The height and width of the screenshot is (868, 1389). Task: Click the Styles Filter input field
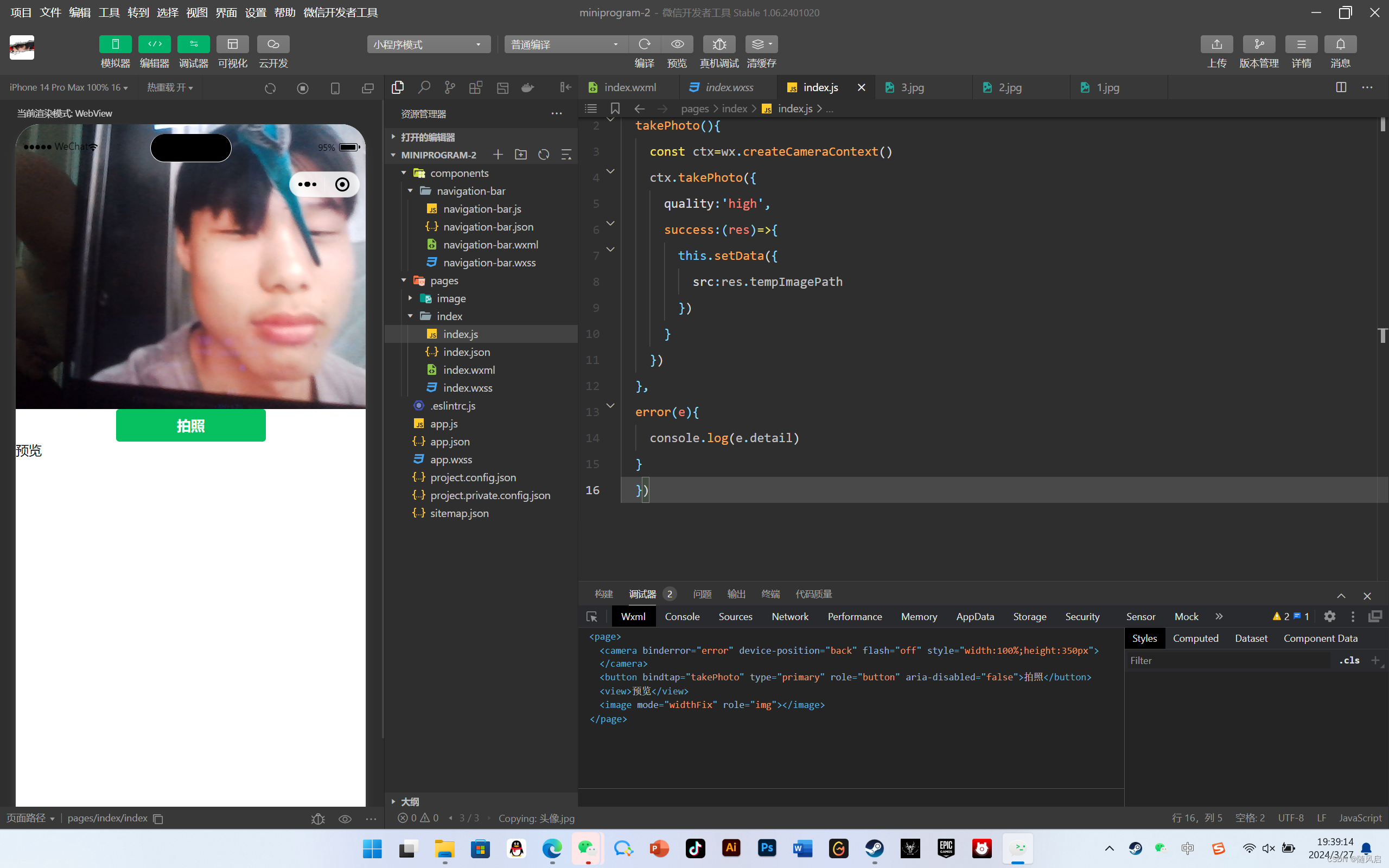click(1228, 661)
